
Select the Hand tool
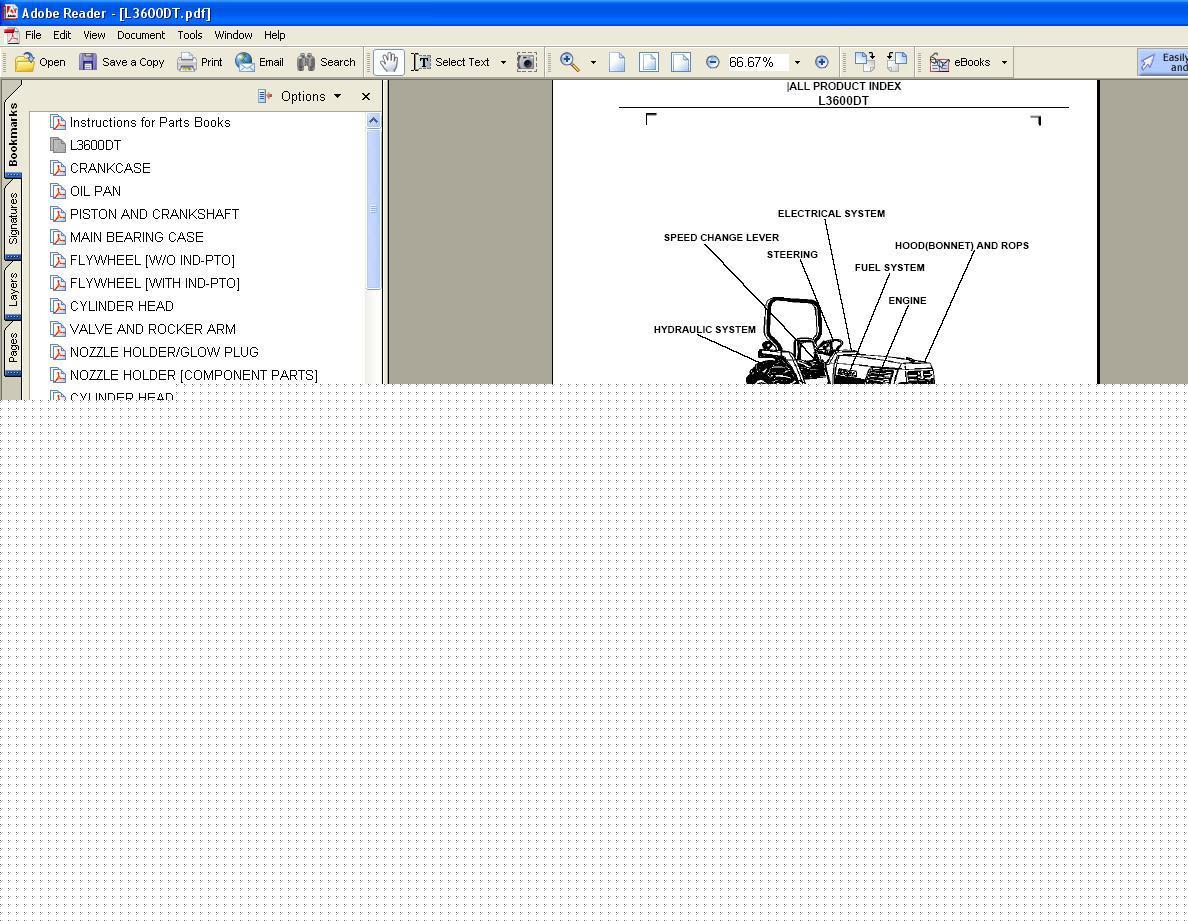click(389, 62)
